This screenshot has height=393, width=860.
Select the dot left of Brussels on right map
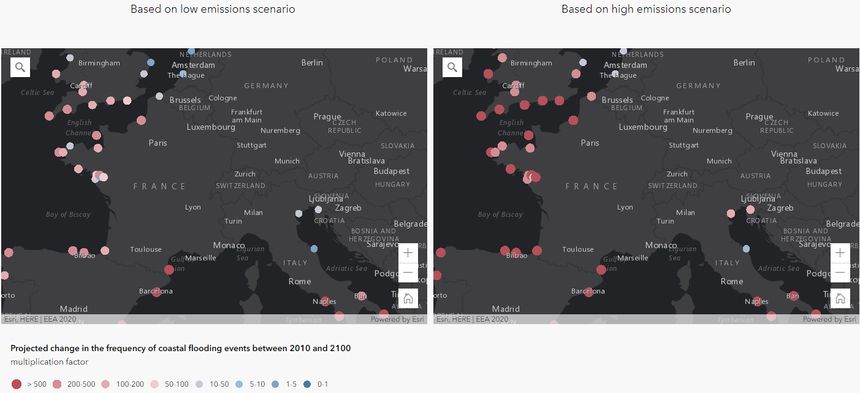click(x=591, y=96)
